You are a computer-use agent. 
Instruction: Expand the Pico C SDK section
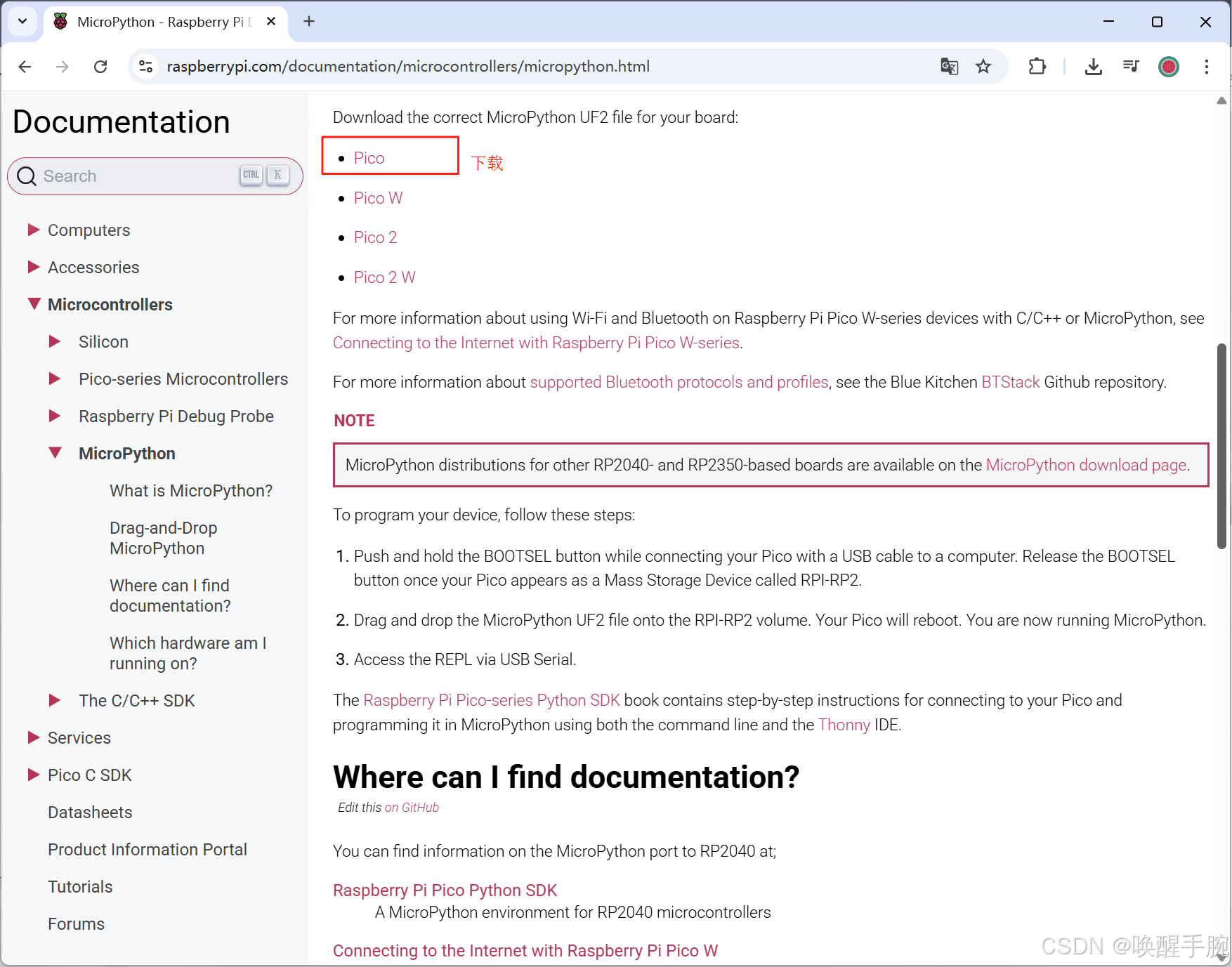pos(33,775)
